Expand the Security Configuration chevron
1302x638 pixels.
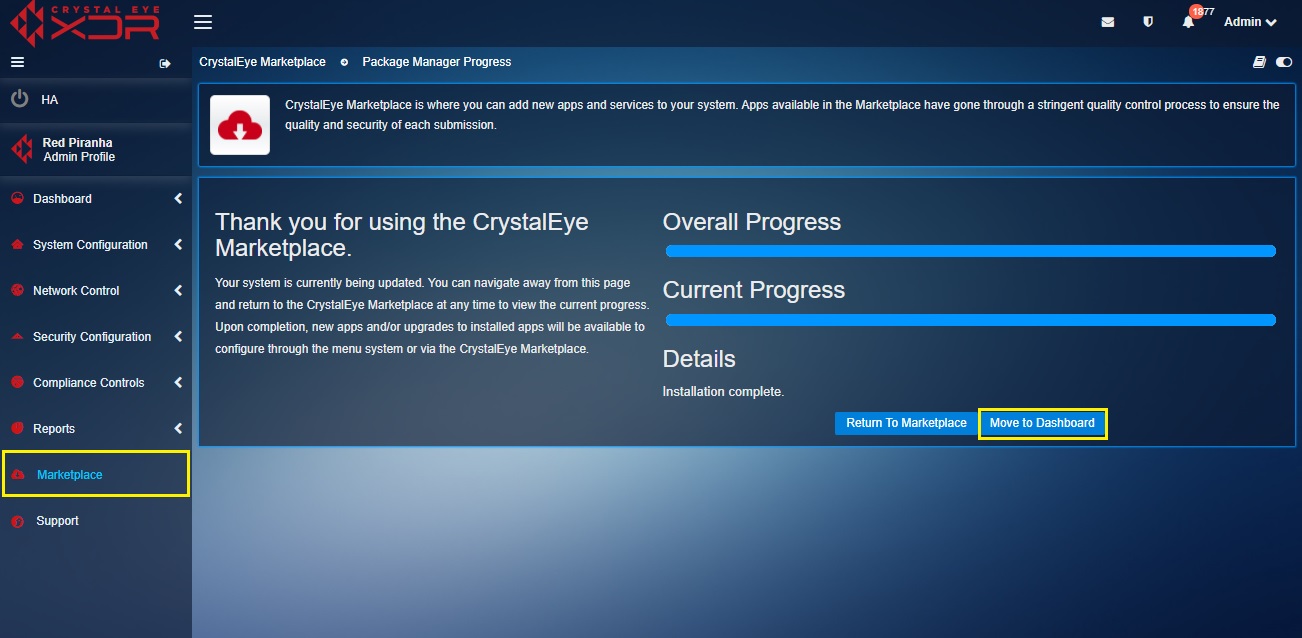tap(178, 337)
